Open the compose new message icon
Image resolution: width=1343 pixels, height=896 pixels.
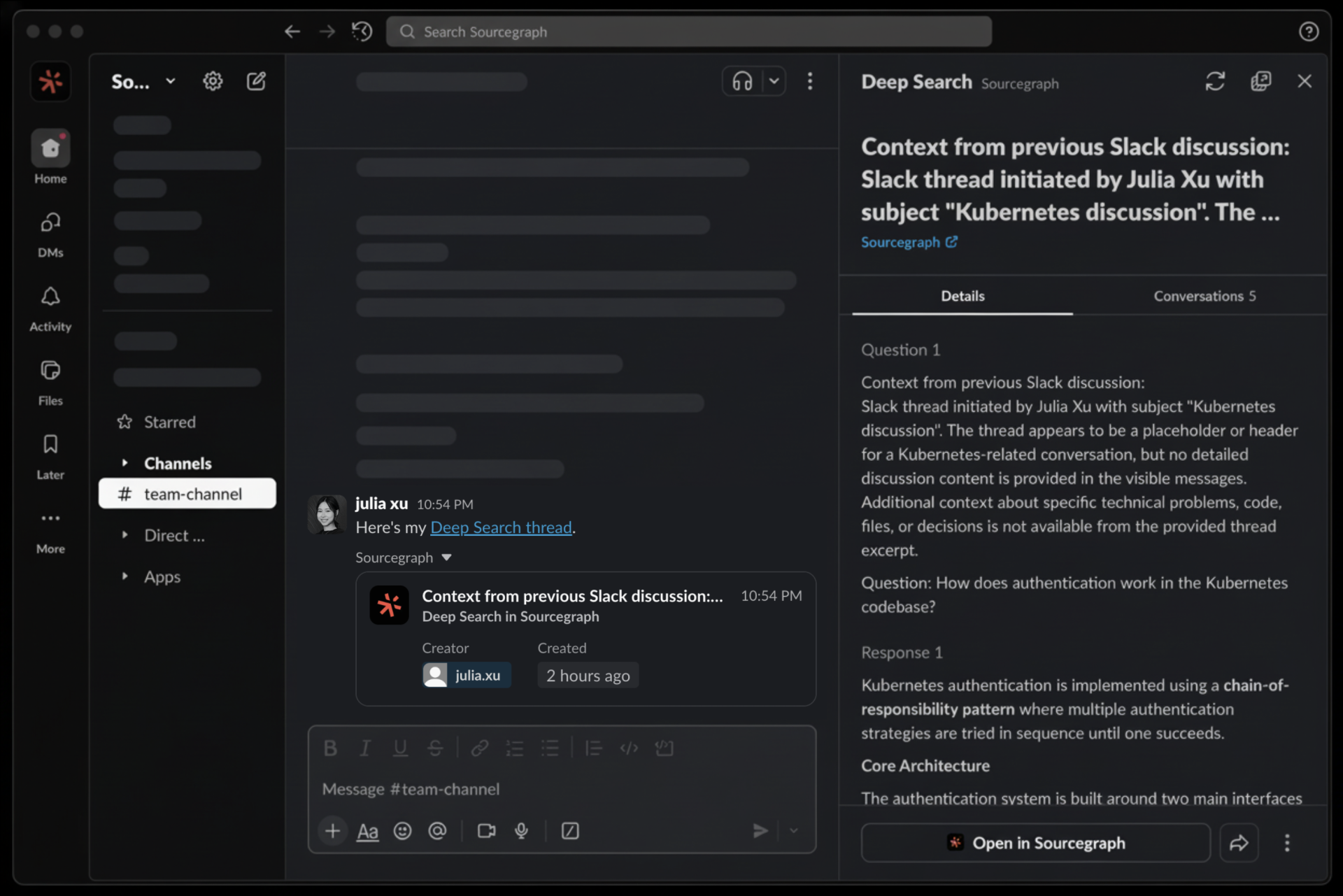256,81
